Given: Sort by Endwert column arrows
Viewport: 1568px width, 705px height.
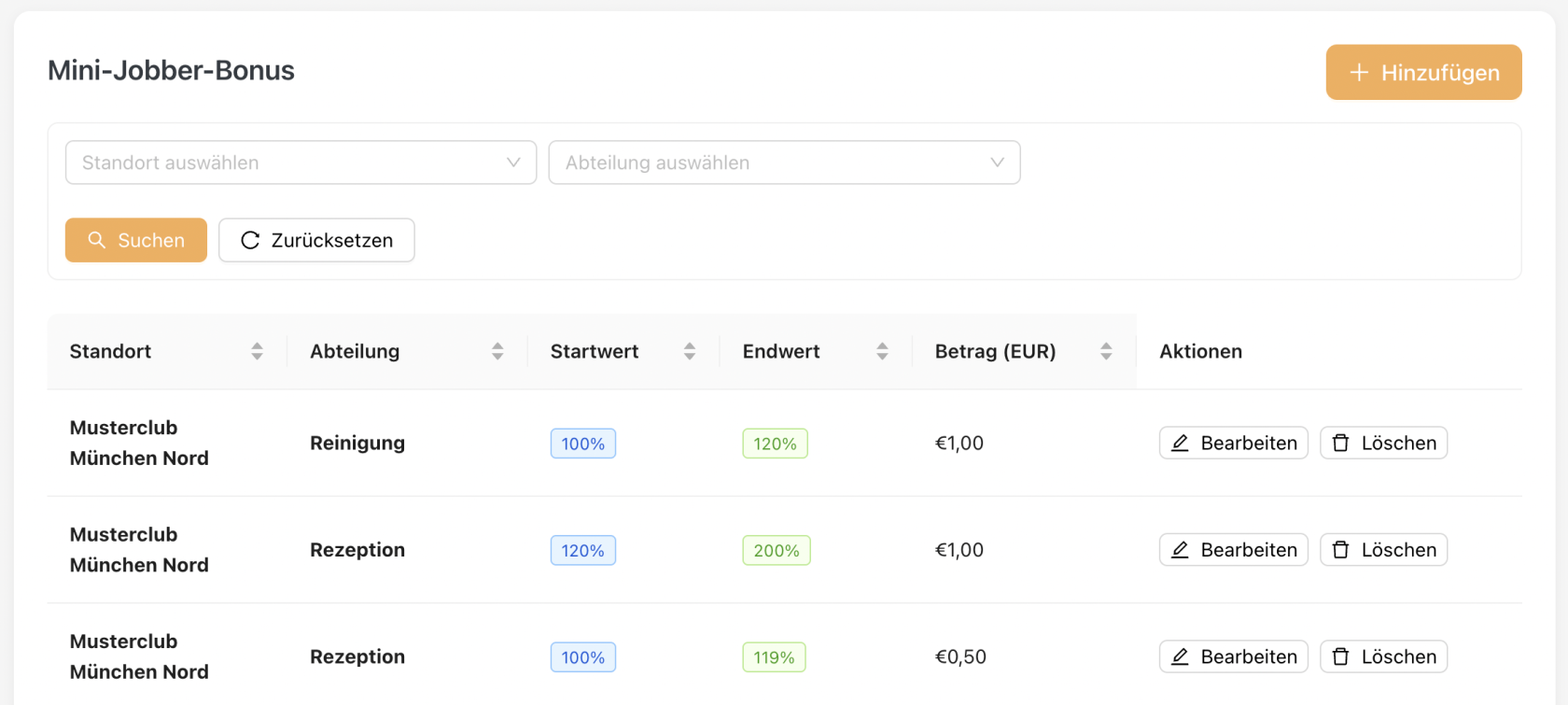Looking at the screenshot, I should coord(882,351).
